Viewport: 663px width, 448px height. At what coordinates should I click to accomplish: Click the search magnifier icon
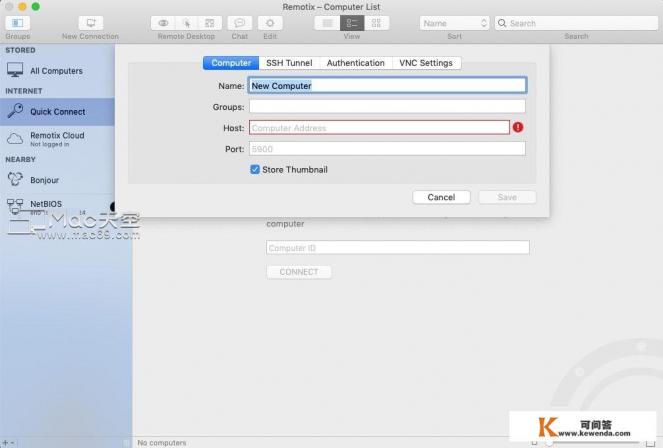(x=502, y=23)
